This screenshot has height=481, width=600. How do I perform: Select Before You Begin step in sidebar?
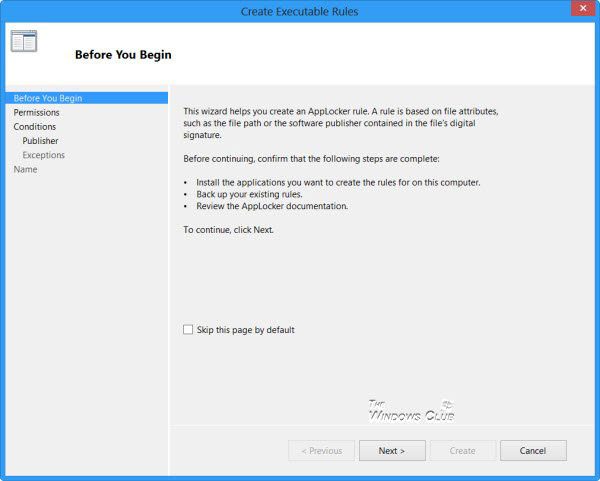click(48, 98)
